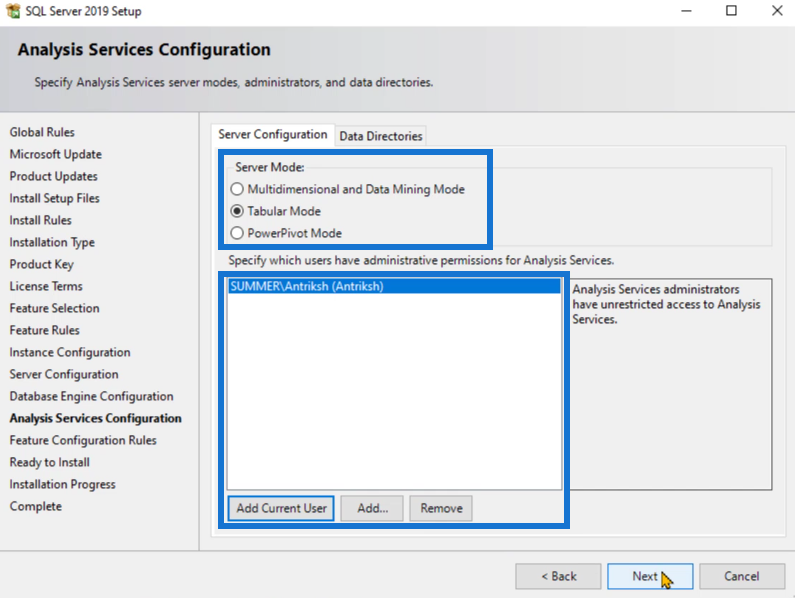Click the Server Mode group label
This screenshot has width=795, height=598.
point(270,167)
